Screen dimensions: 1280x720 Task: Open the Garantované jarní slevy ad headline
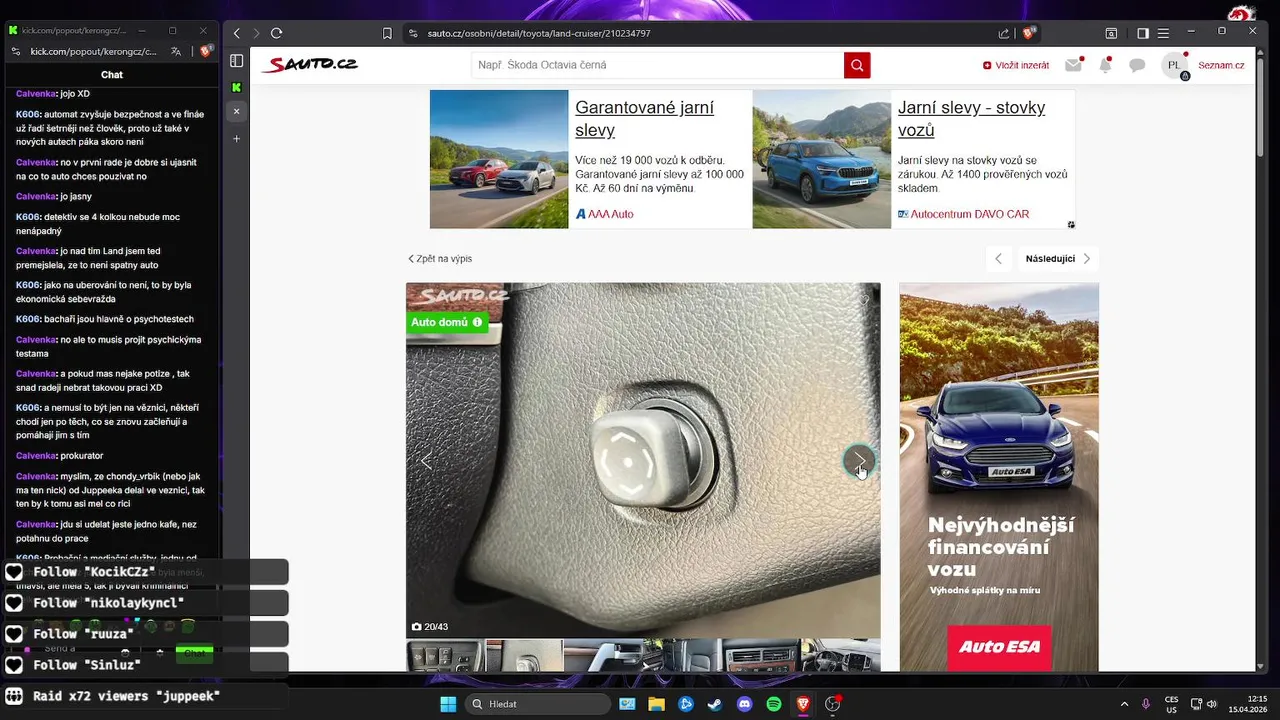(645, 118)
